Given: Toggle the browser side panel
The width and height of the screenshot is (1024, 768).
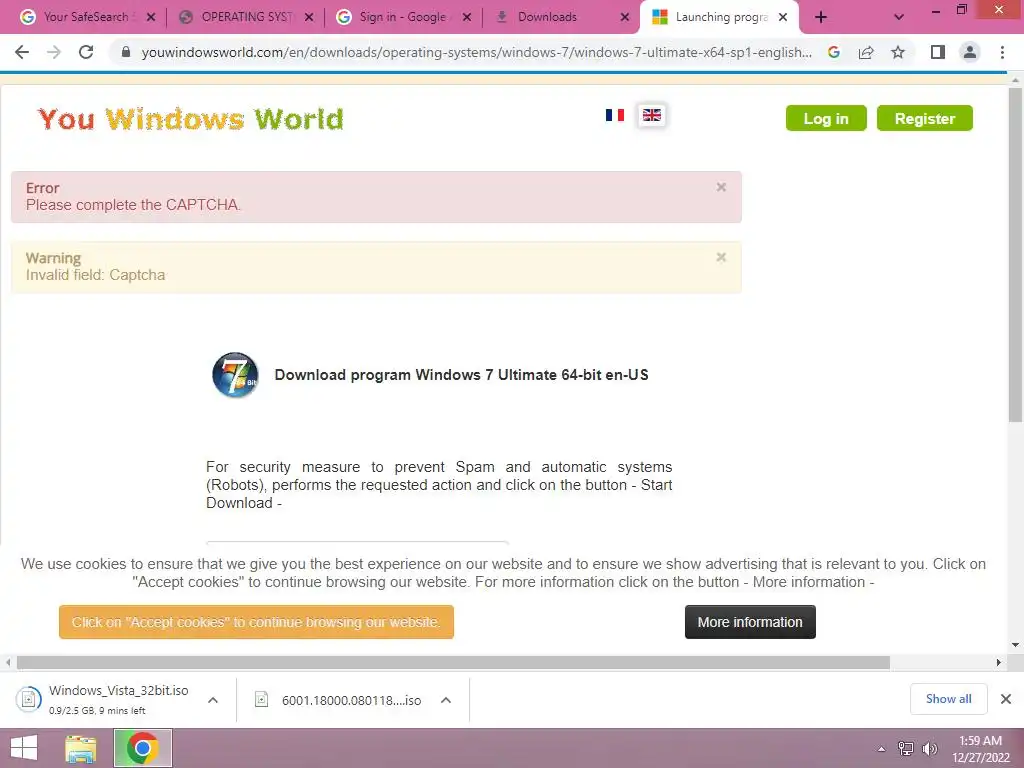Looking at the screenshot, I should coord(938,52).
